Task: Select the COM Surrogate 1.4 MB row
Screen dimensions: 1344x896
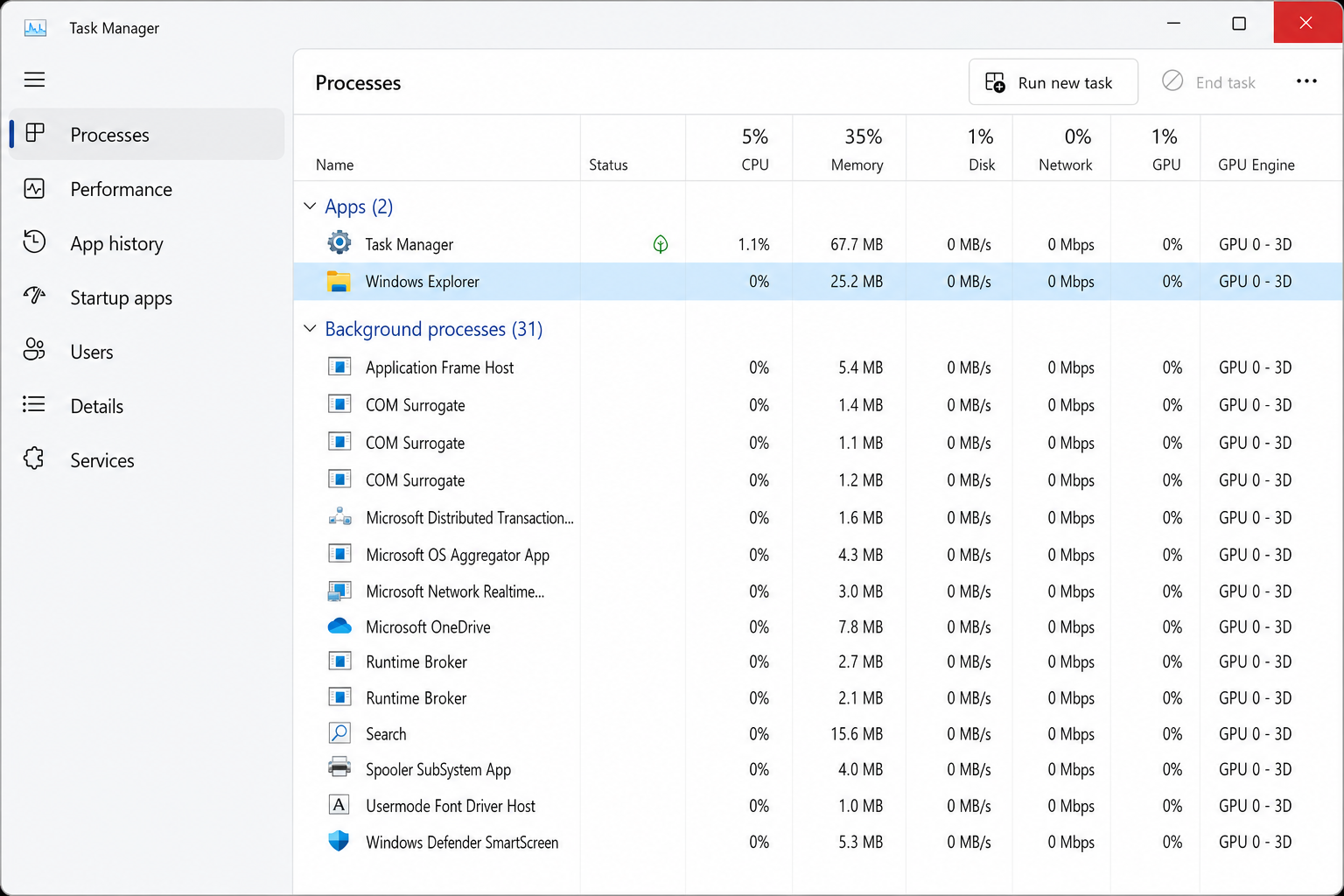Action: pos(818,405)
